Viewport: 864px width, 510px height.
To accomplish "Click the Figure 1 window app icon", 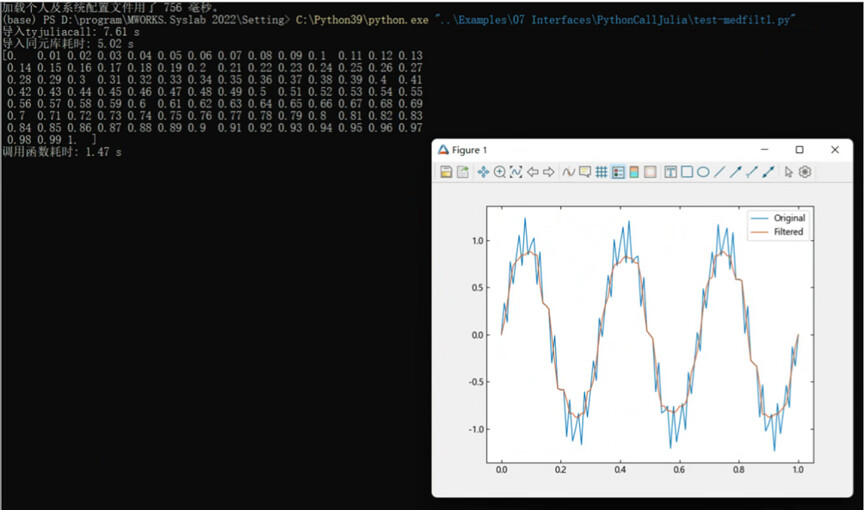I will click(444, 150).
